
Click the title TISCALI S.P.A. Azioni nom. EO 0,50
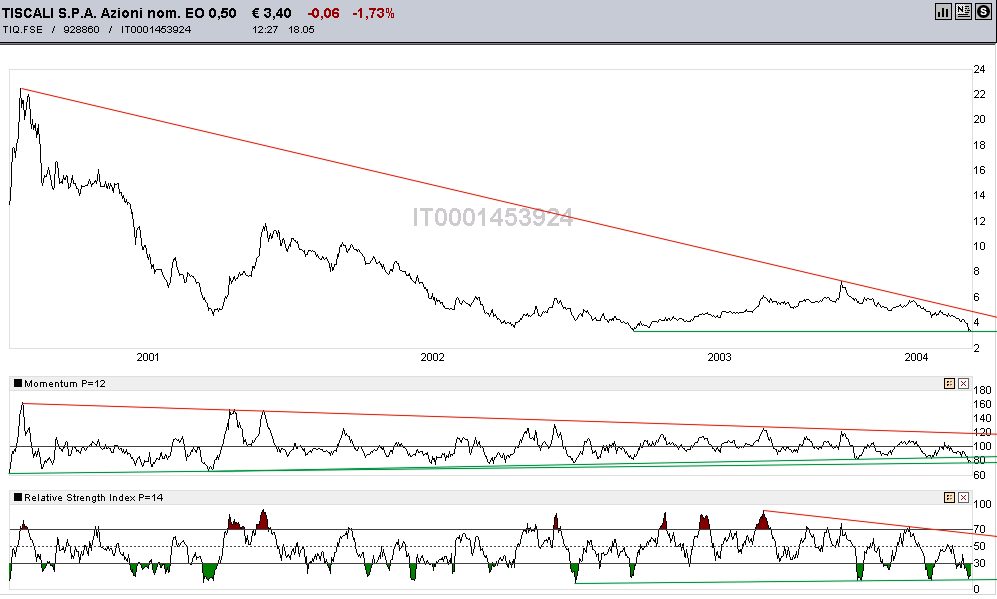120,13
